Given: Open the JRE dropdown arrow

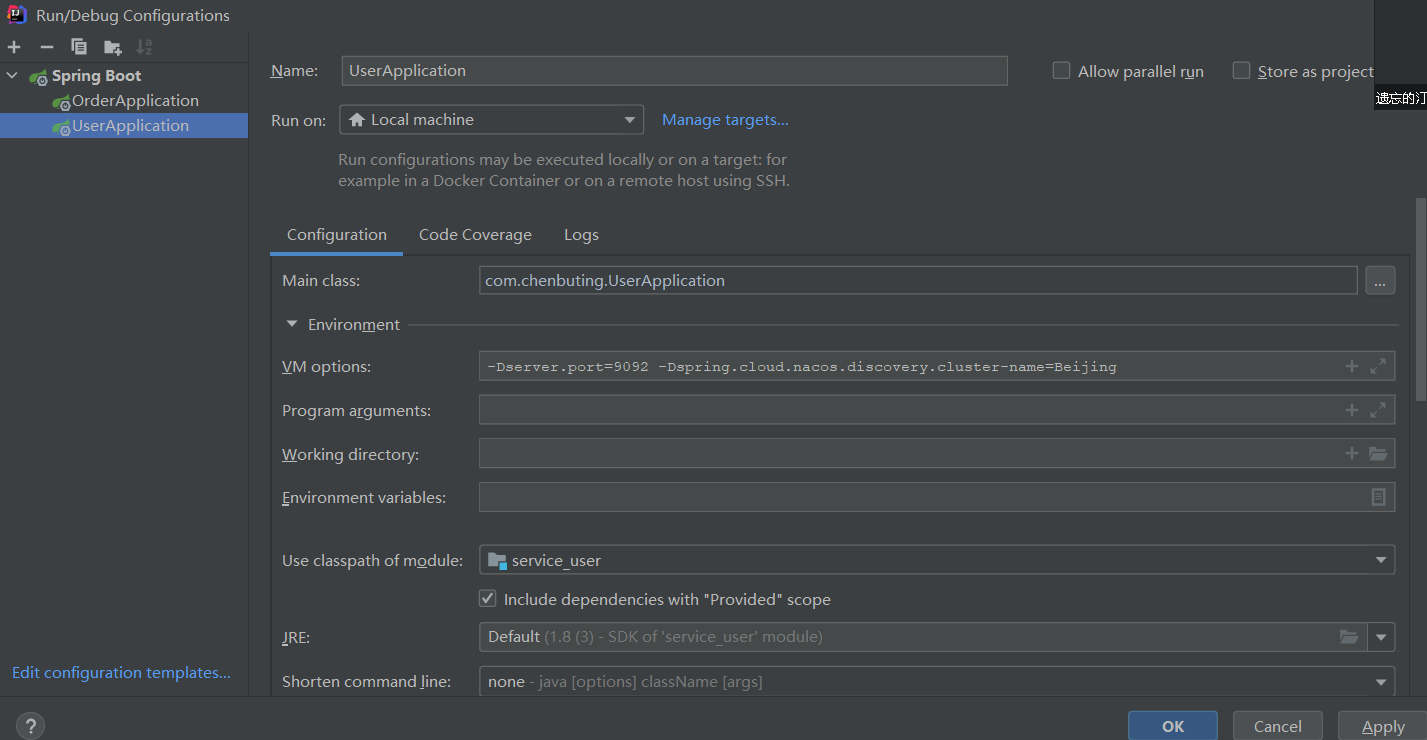Looking at the screenshot, I should pyautogui.click(x=1381, y=637).
